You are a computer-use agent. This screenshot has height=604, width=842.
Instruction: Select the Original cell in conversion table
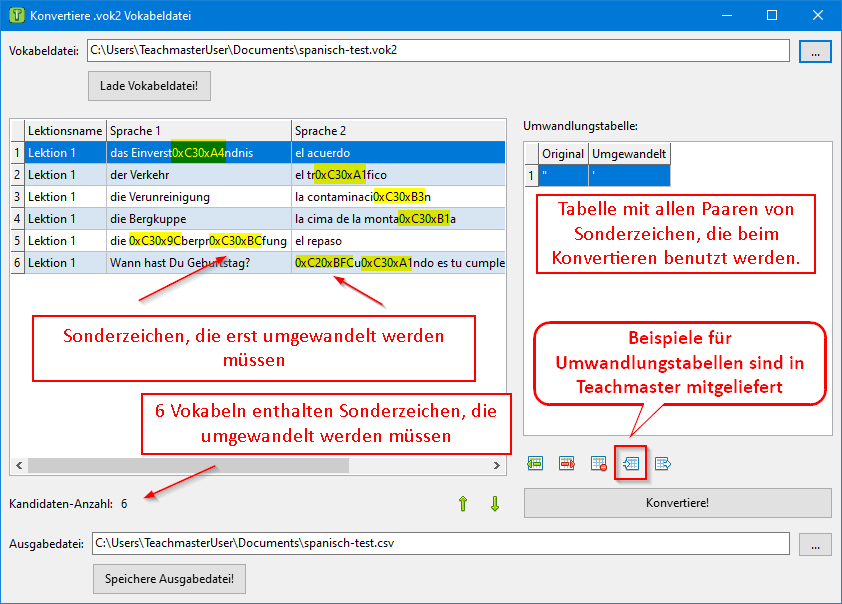(563, 175)
